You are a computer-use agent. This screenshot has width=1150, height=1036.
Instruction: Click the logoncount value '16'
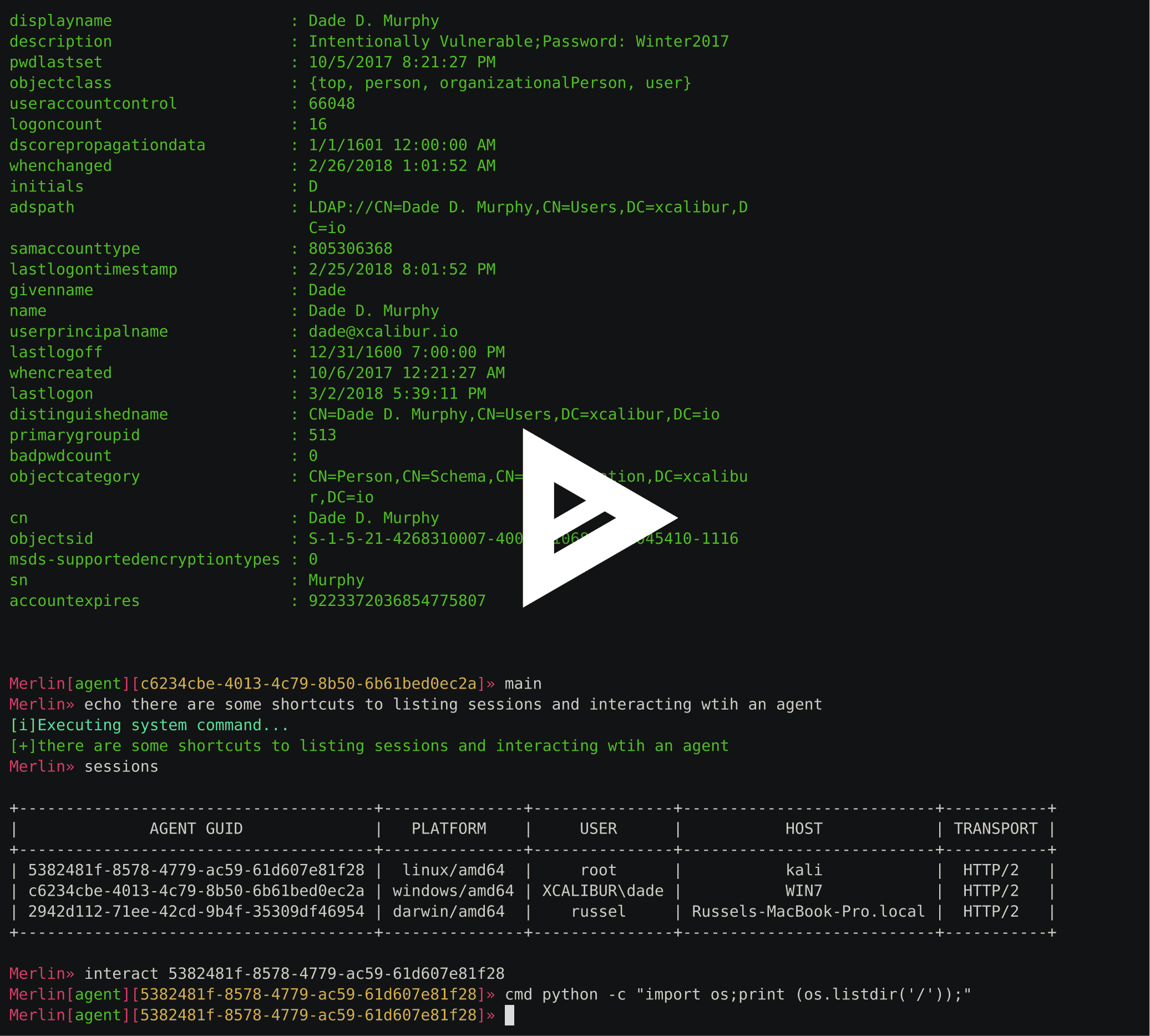click(x=317, y=124)
